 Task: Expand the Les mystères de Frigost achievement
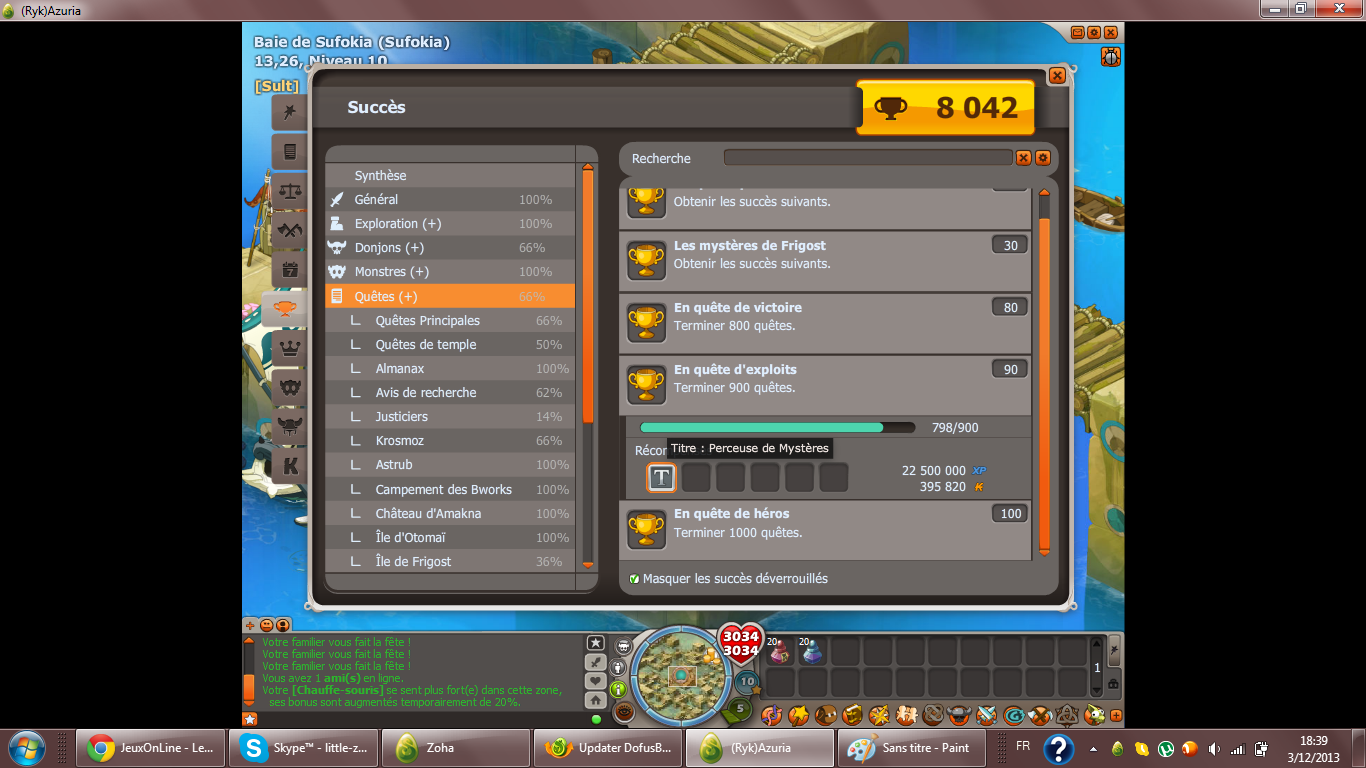click(x=825, y=261)
